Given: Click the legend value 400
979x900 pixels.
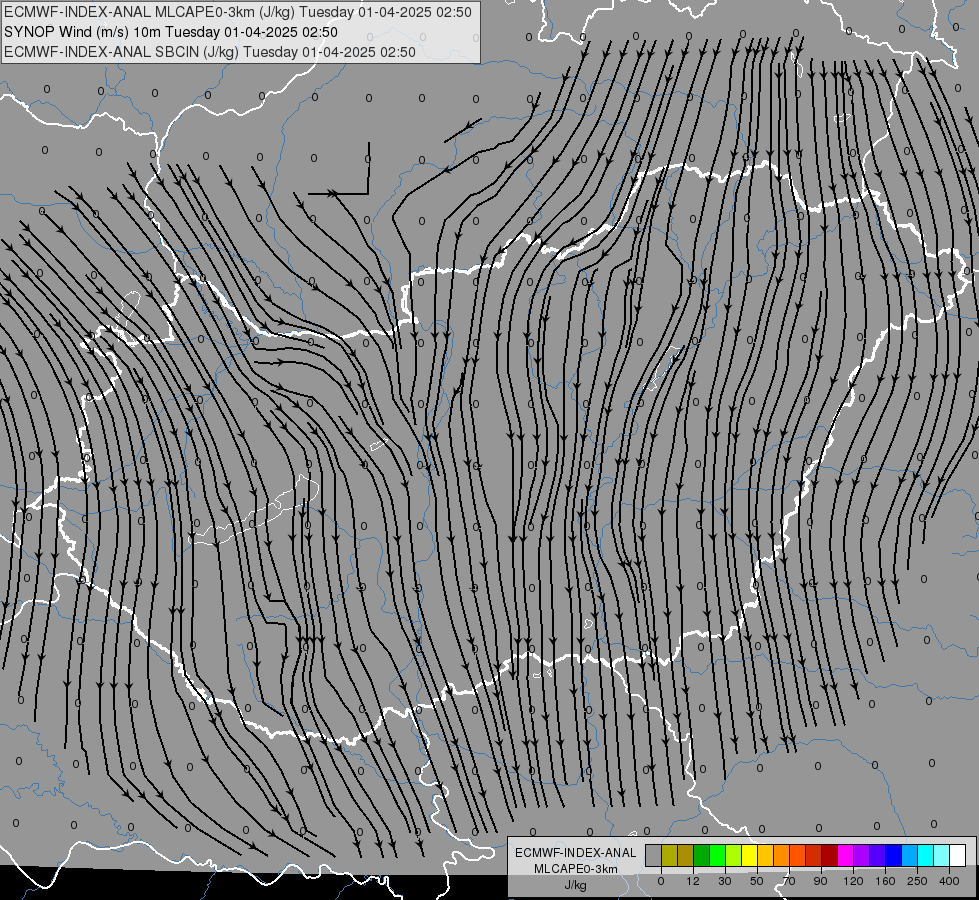Looking at the screenshot, I should [949, 881].
